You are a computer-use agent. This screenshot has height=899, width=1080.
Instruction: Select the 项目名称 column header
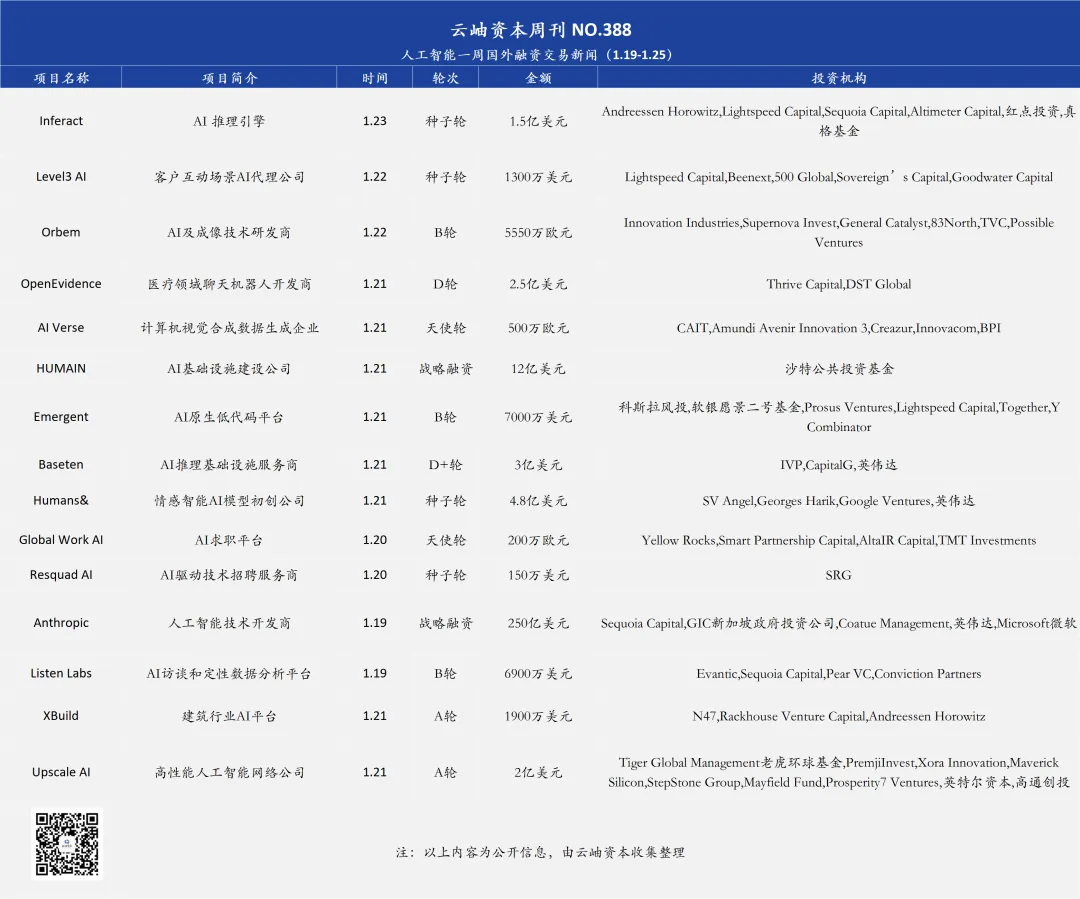click(x=61, y=78)
